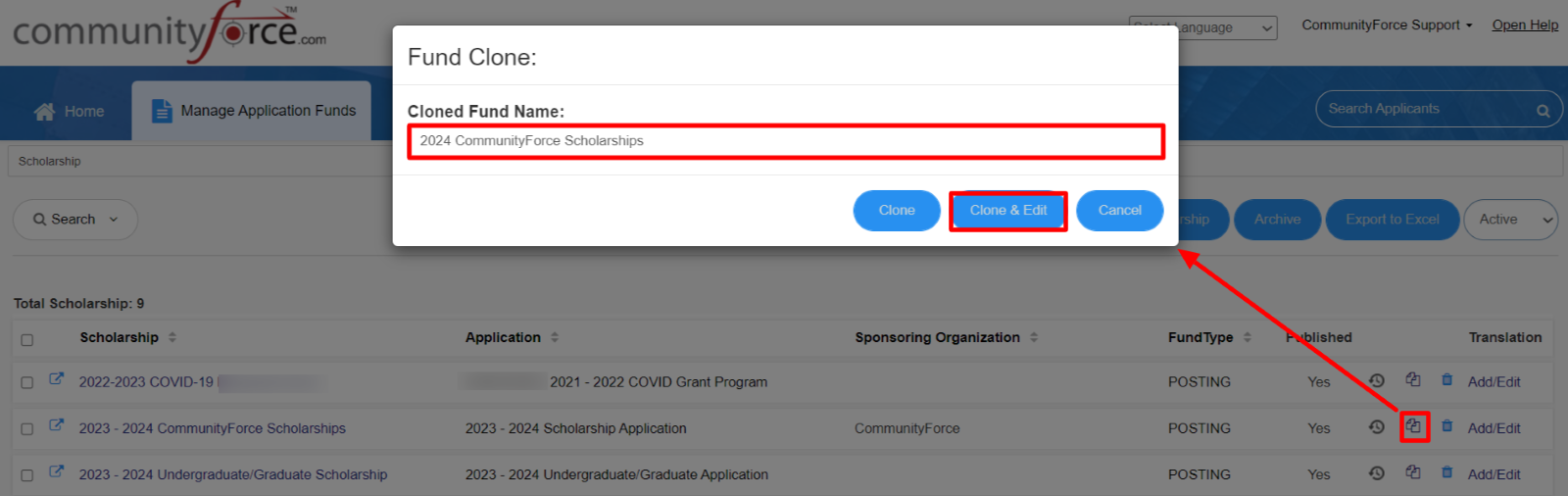Open the 2023 - 2024 CommunityForce Scholarships link
The height and width of the screenshot is (496, 1568).
click(x=213, y=428)
